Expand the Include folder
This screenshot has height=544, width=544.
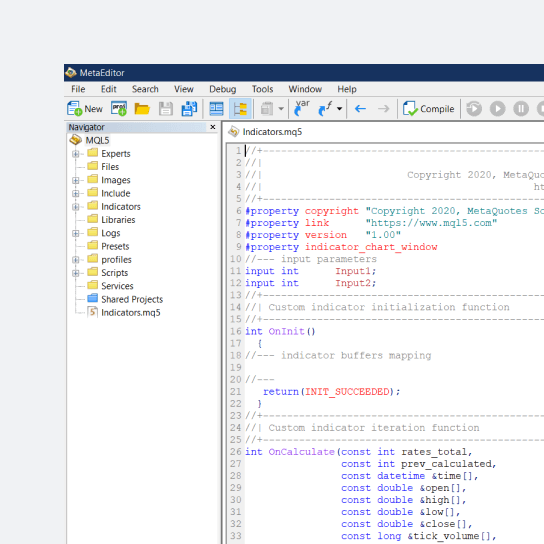(x=76, y=194)
